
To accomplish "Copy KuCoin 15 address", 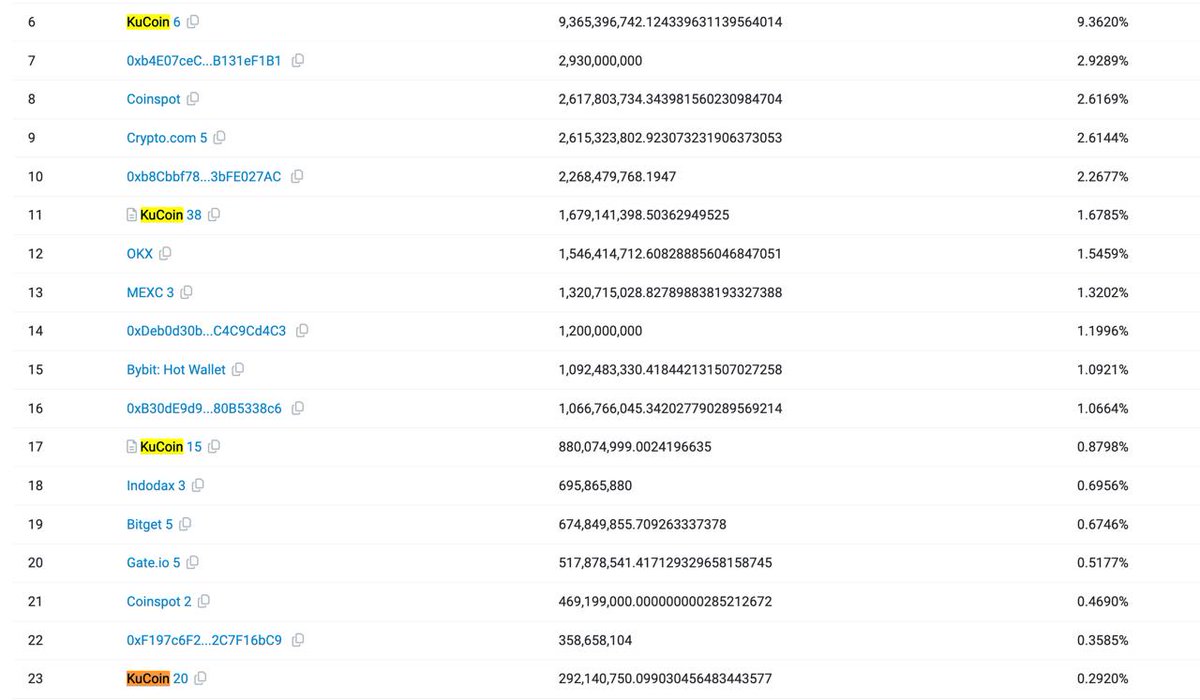I will coord(214,447).
